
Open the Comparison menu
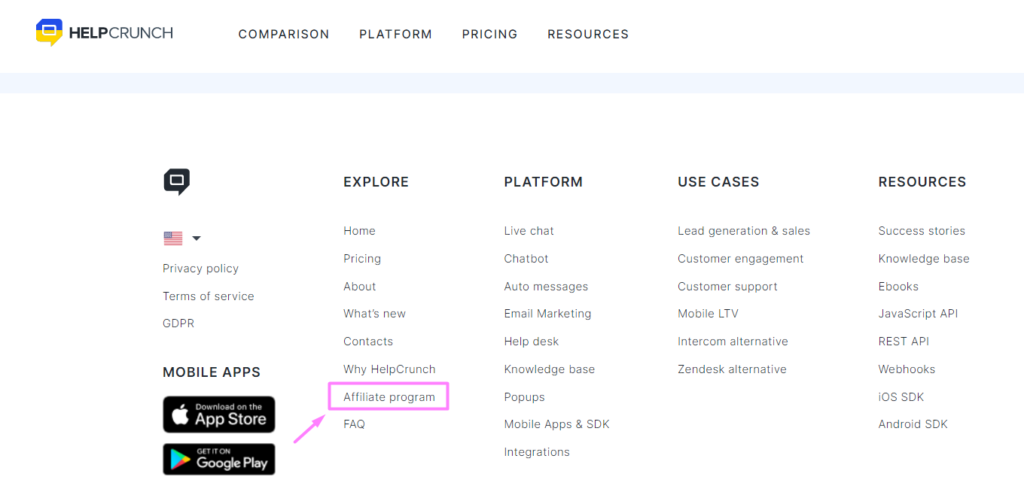click(283, 34)
